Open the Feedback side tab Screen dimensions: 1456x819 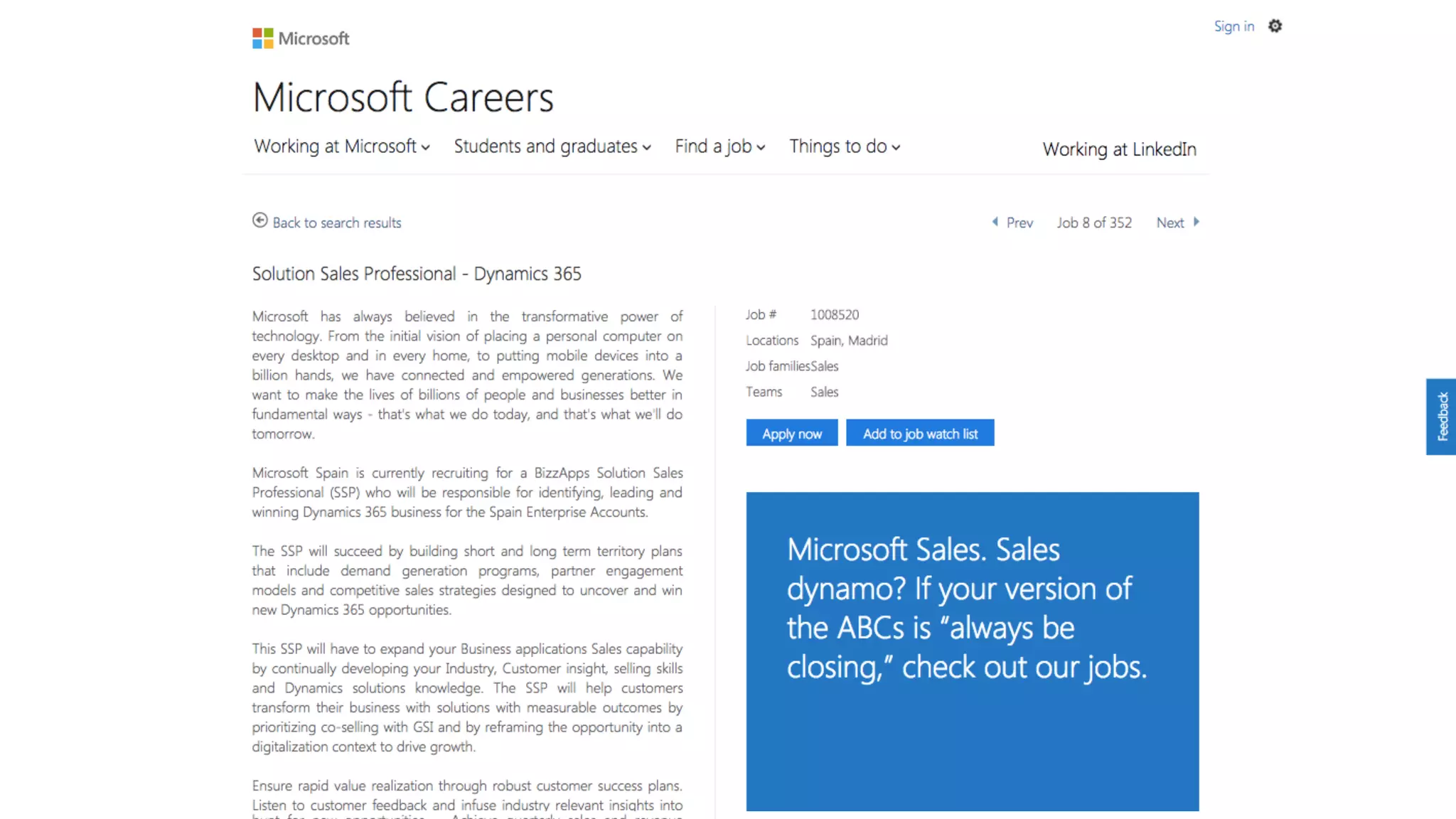[1442, 417]
